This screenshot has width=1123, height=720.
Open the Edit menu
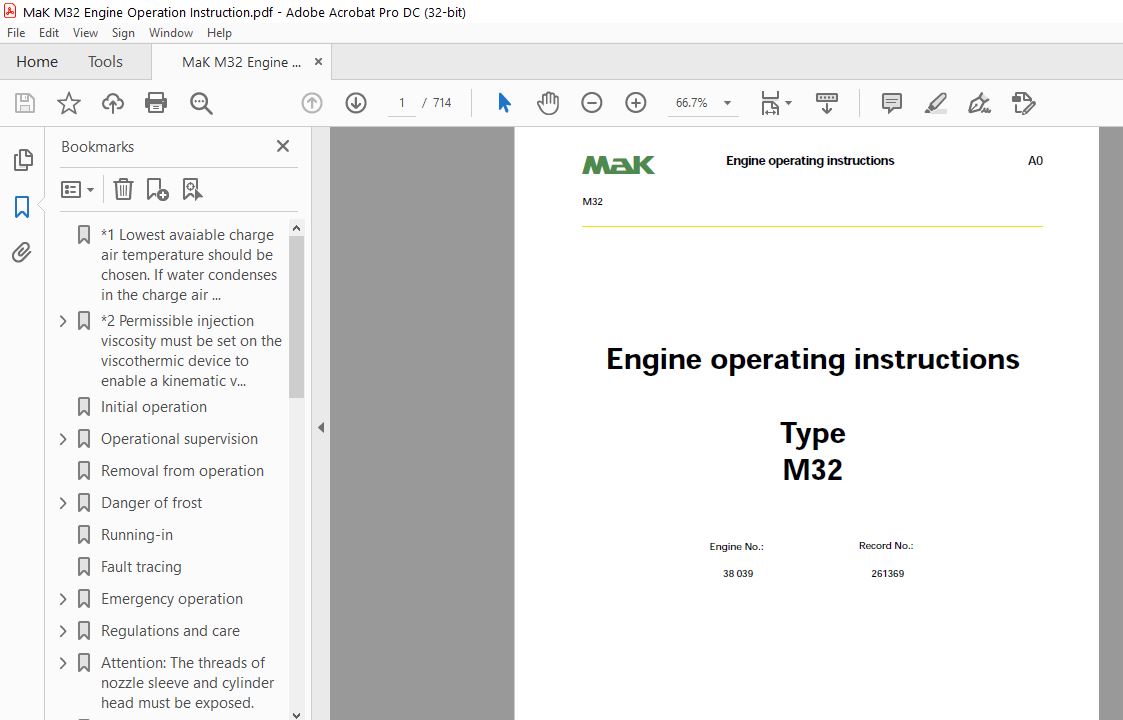click(49, 33)
